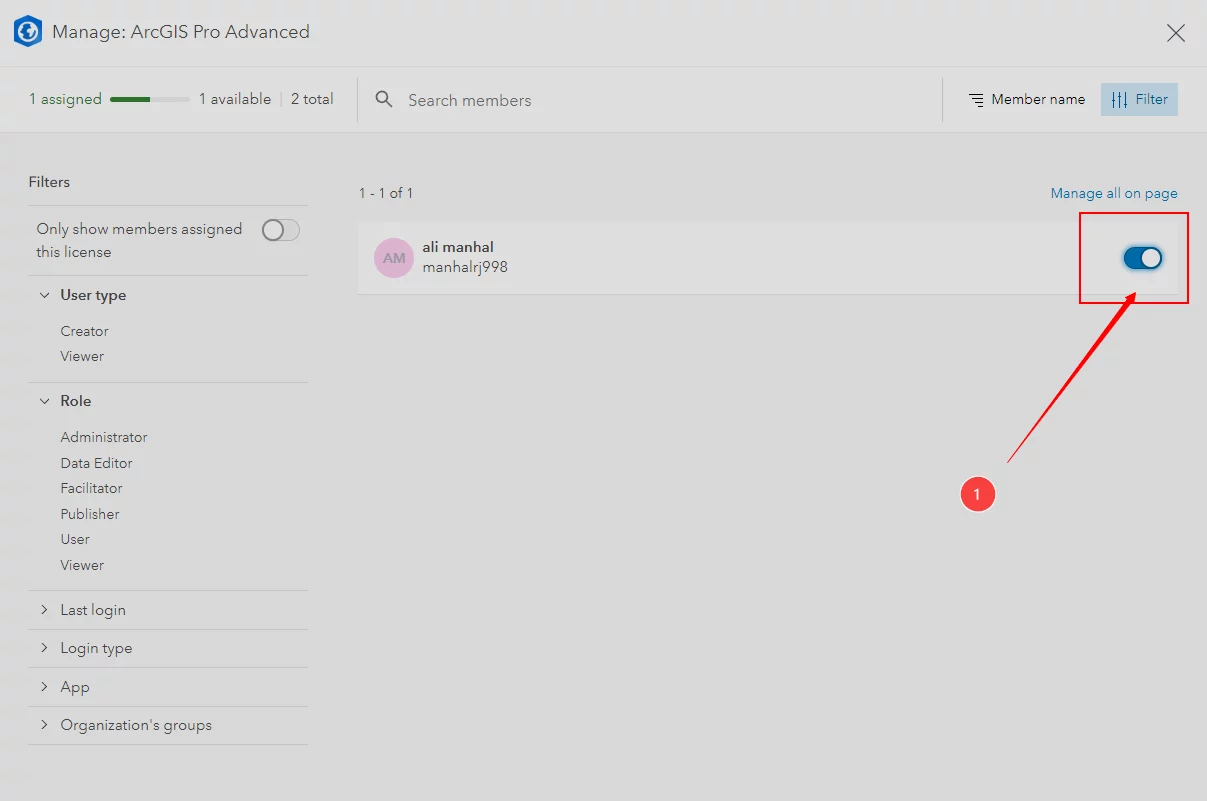Select the '1 assigned' count text
Viewport: 1207px width, 801px height.
(65, 99)
